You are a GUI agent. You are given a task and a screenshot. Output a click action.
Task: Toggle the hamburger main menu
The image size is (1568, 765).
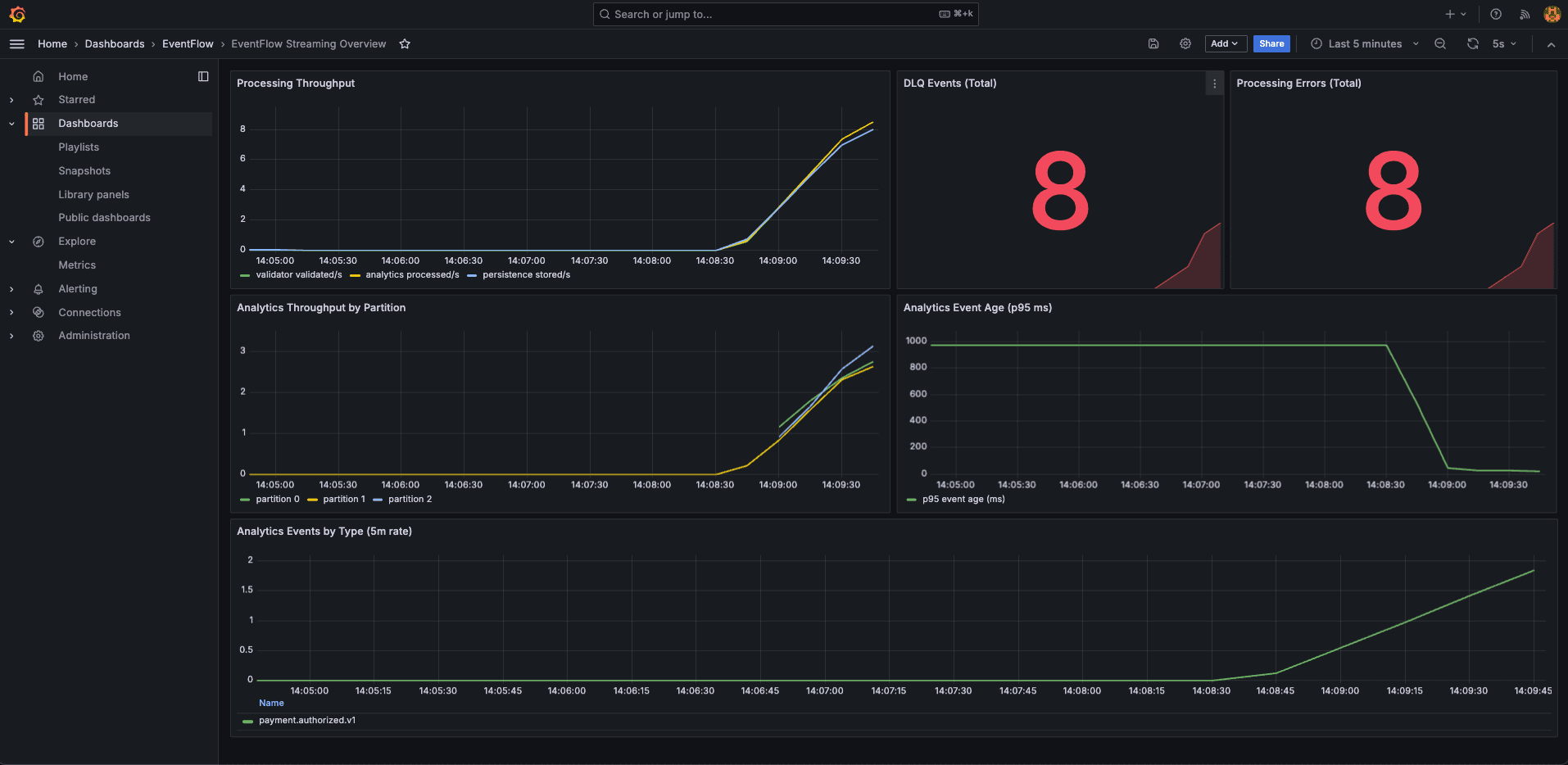(x=17, y=44)
